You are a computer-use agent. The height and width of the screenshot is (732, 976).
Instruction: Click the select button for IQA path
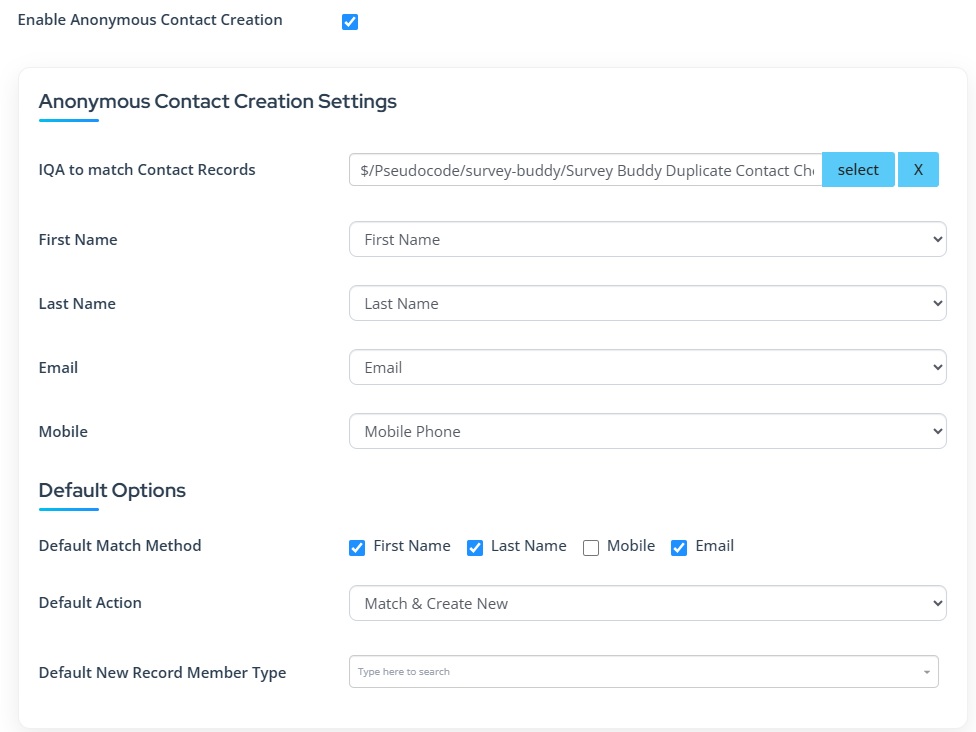pyautogui.click(x=858, y=169)
